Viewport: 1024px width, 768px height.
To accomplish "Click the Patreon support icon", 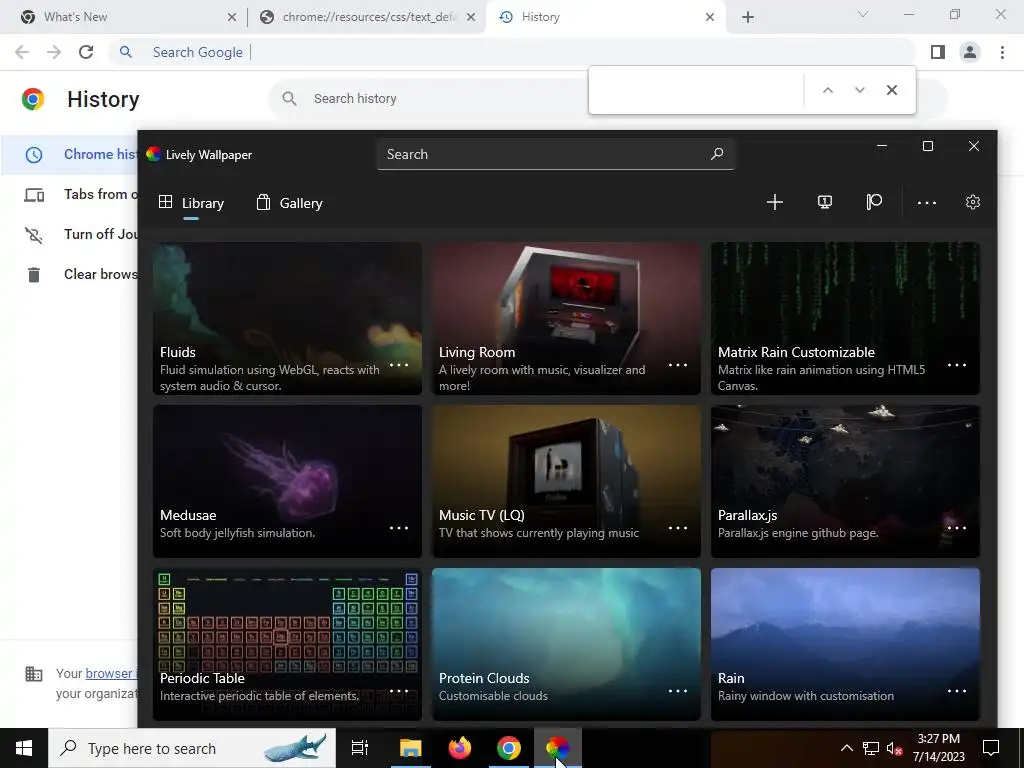I will 874,202.
